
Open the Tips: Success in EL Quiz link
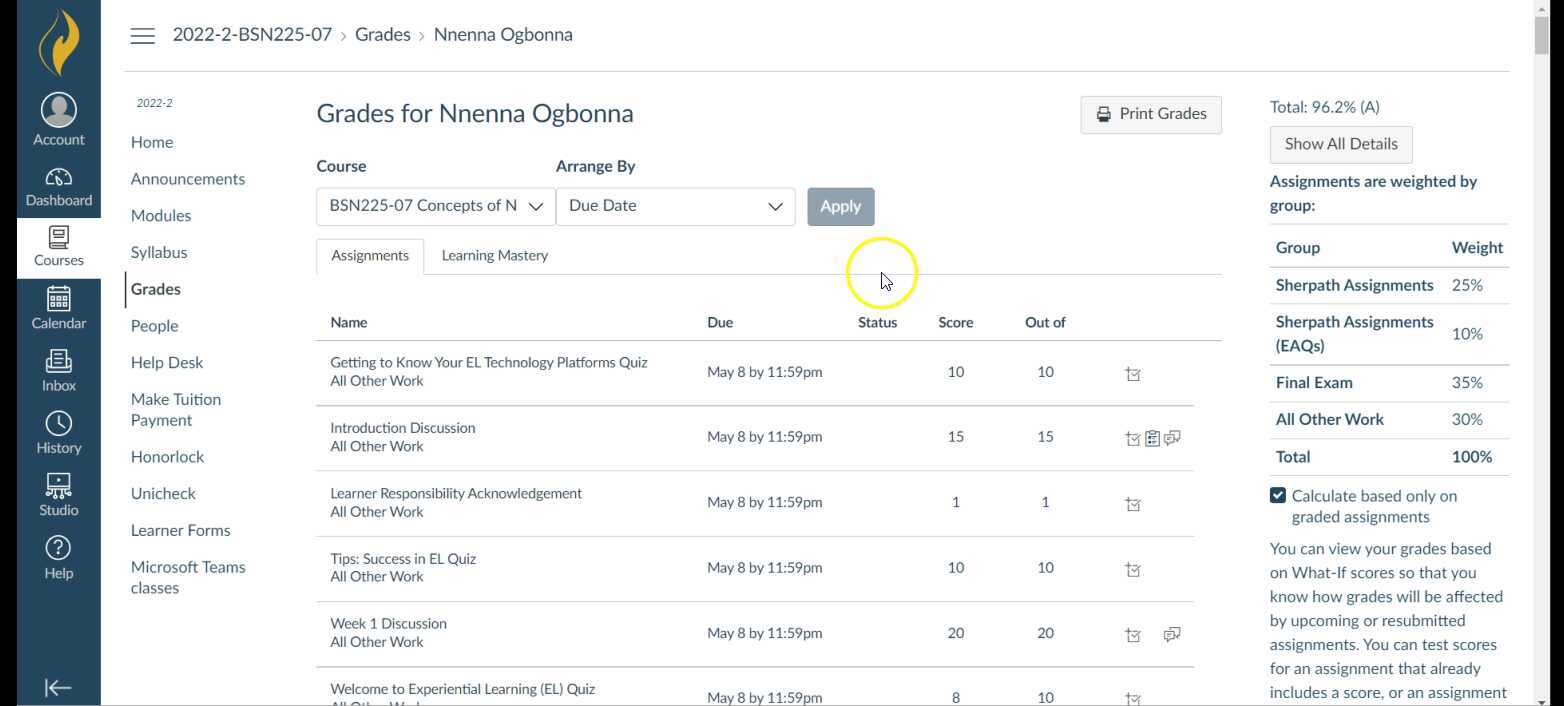pos(403,559)
